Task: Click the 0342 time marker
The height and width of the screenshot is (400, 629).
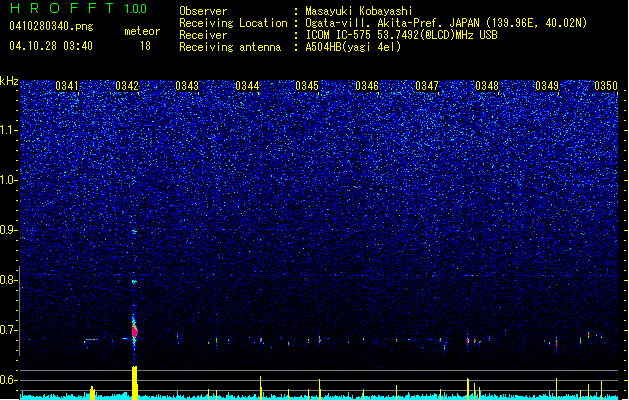Action: (127, 86)
